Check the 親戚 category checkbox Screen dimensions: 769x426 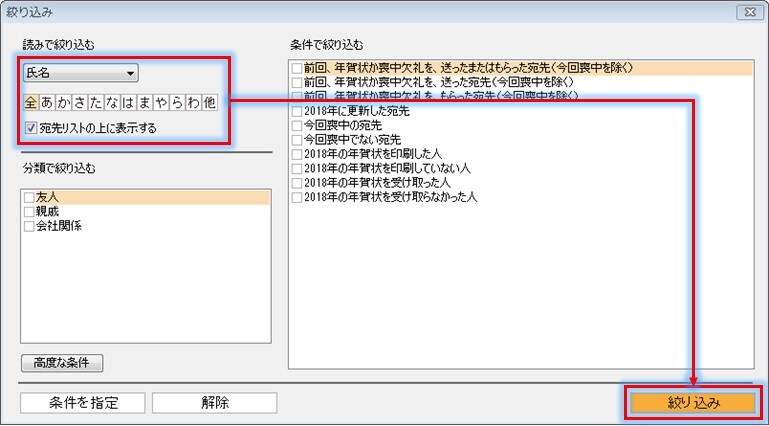(29, 212)
